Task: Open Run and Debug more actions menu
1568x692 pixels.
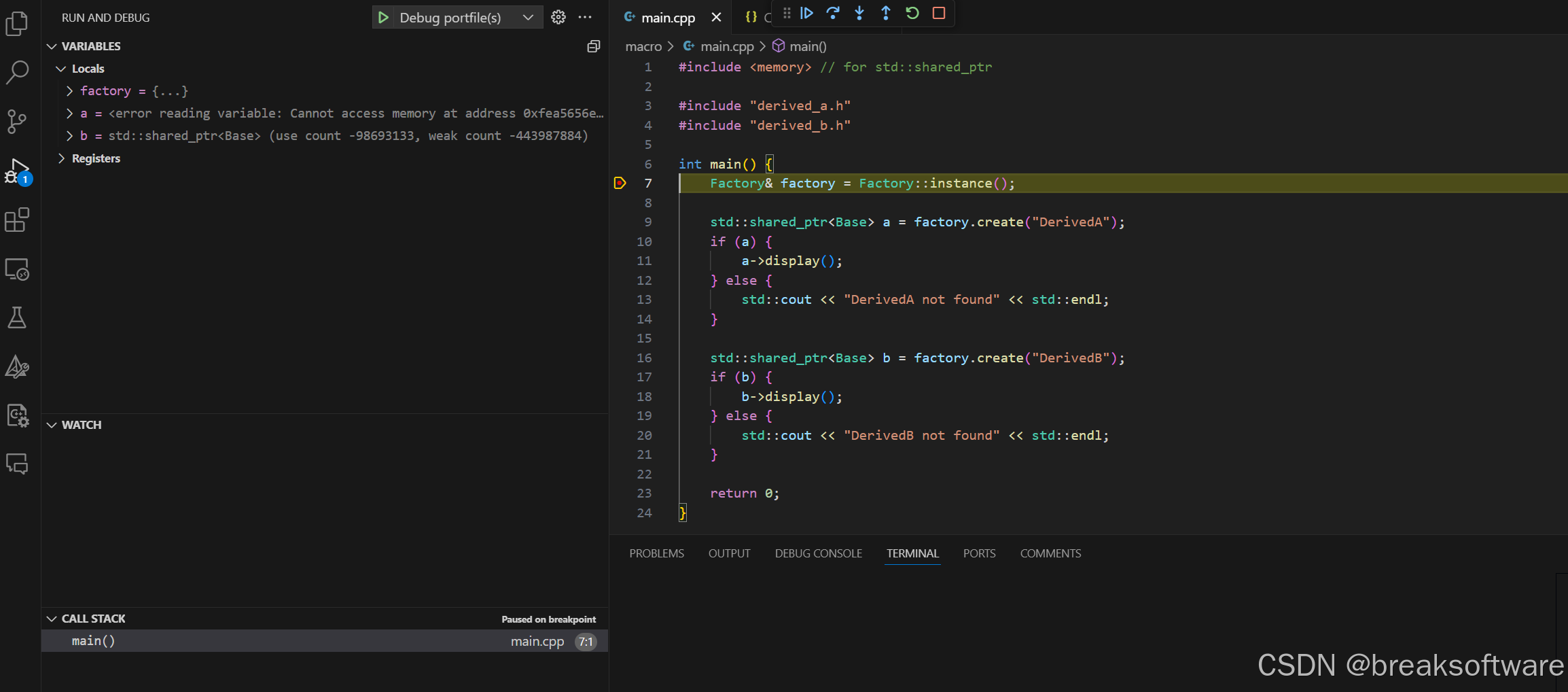Action: [585, 18]
